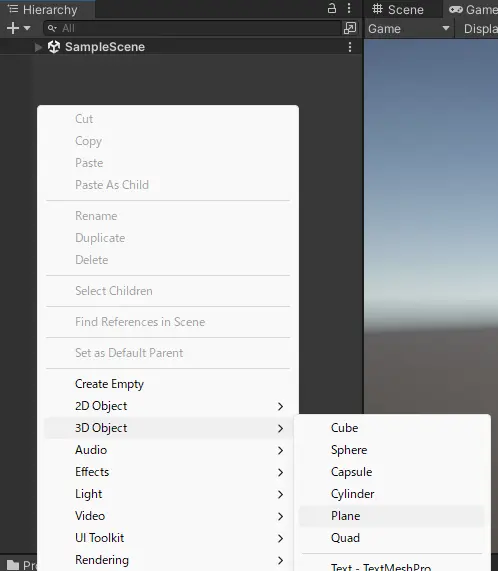Toggle the Hierarchy panel lock icon

332,8
